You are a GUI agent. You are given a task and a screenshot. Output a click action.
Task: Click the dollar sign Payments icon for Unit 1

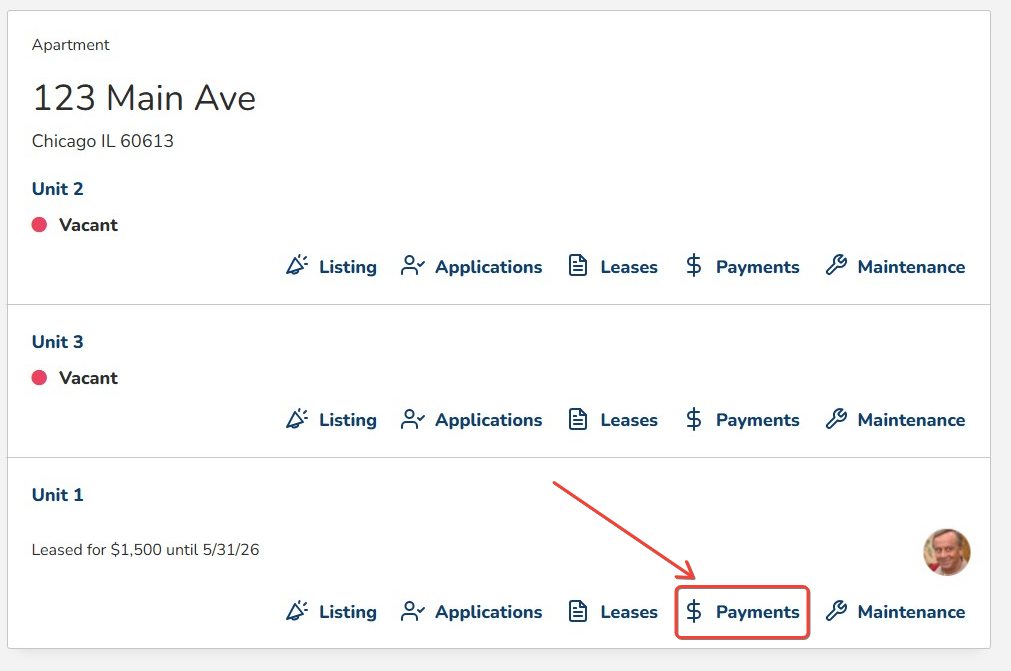tap(694, 611)
